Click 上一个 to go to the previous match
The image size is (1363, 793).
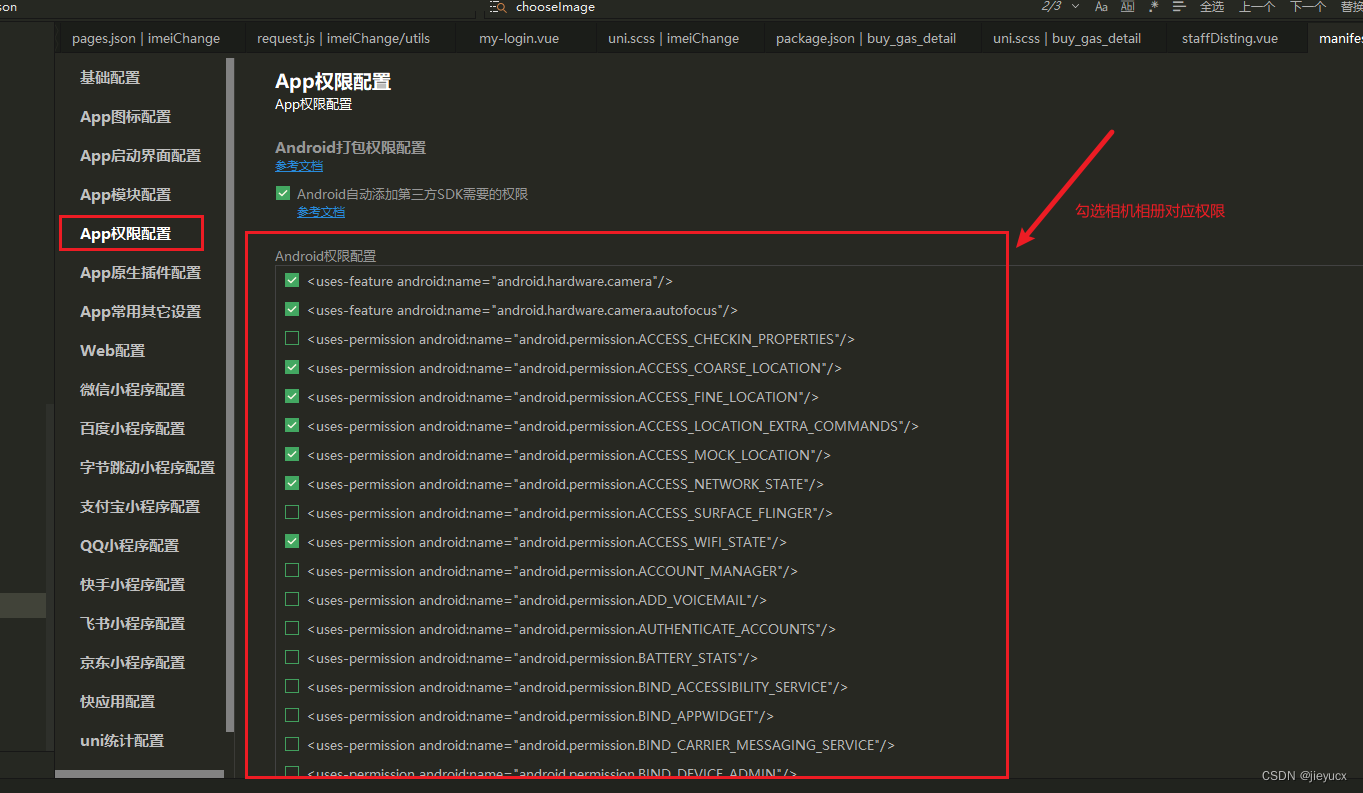[x=1257, y=7]
